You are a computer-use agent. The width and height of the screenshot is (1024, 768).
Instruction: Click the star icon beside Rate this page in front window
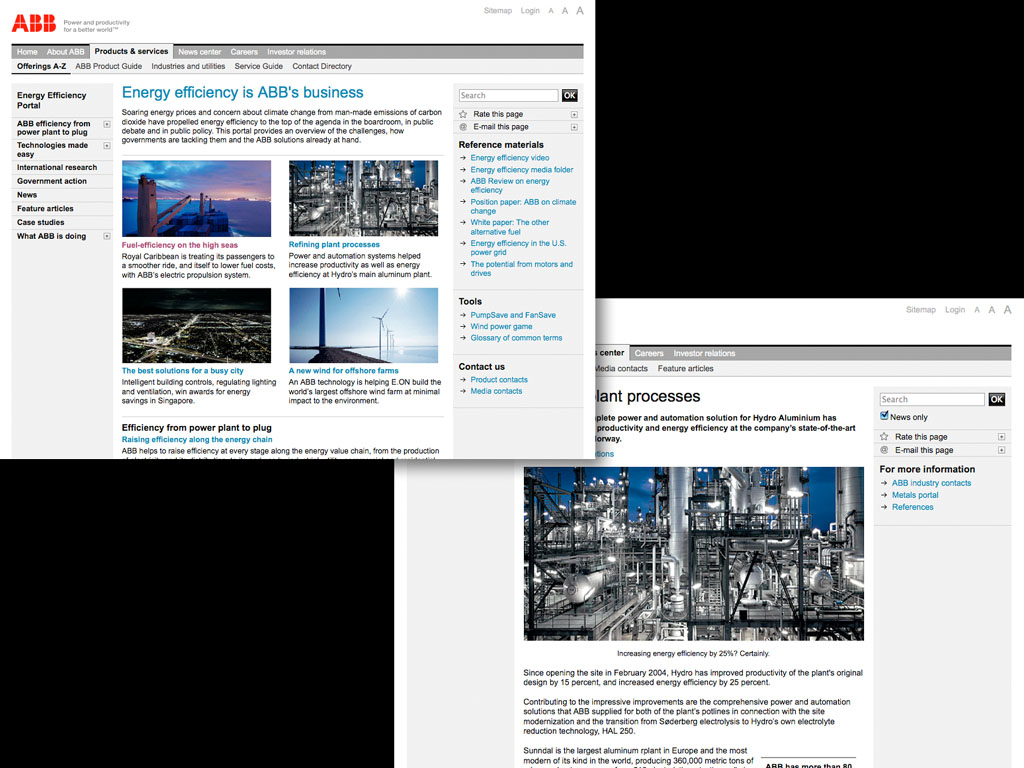463,114
